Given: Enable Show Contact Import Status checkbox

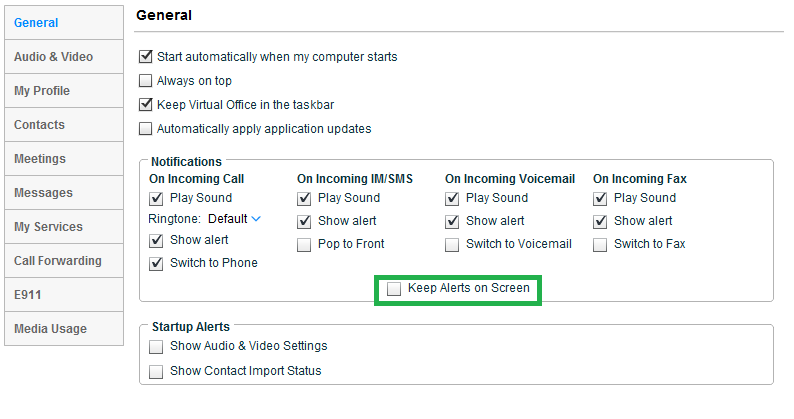Looking at the screenshot, I should (156, 371).
